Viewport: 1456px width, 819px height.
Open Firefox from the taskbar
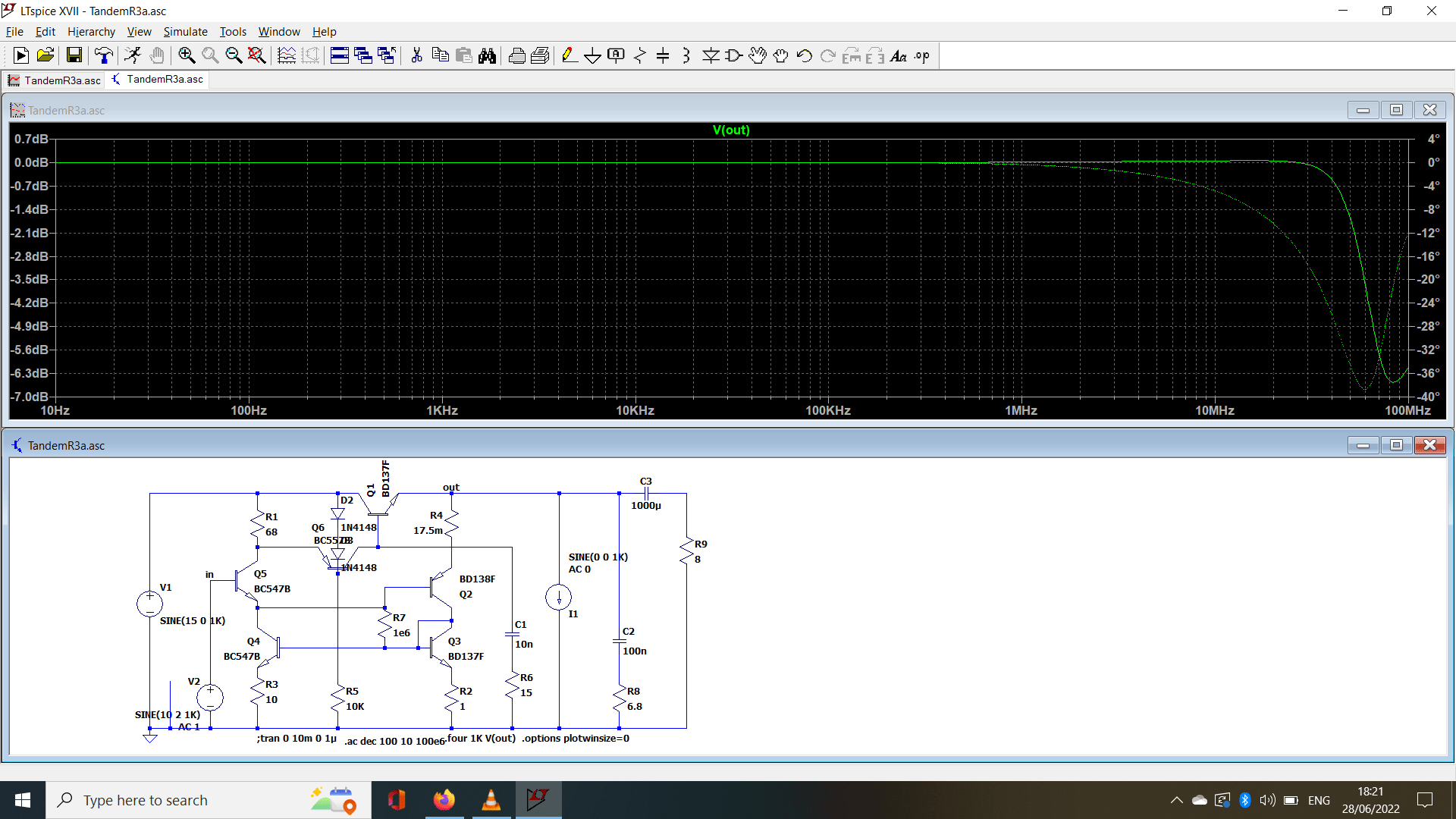click(x=444, y=800)
